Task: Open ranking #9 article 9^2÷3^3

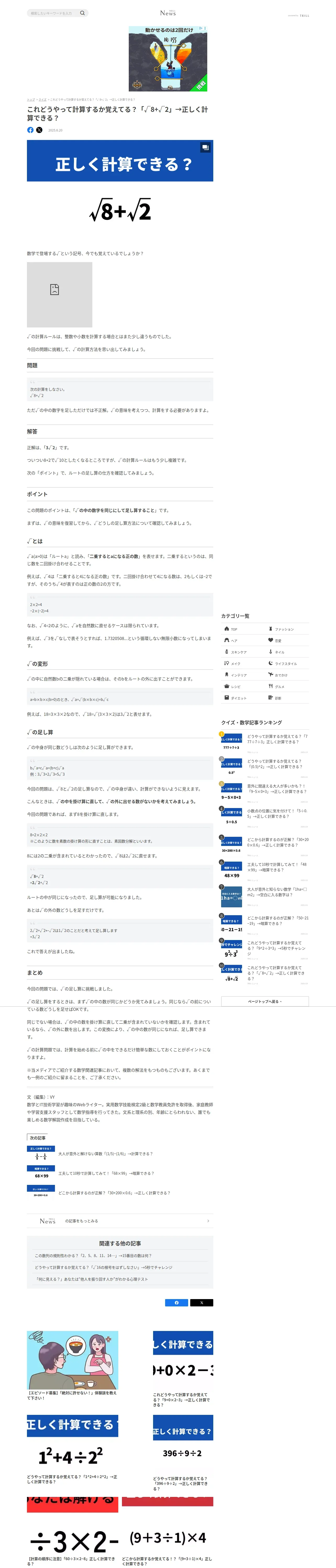Action: [265, 950]
